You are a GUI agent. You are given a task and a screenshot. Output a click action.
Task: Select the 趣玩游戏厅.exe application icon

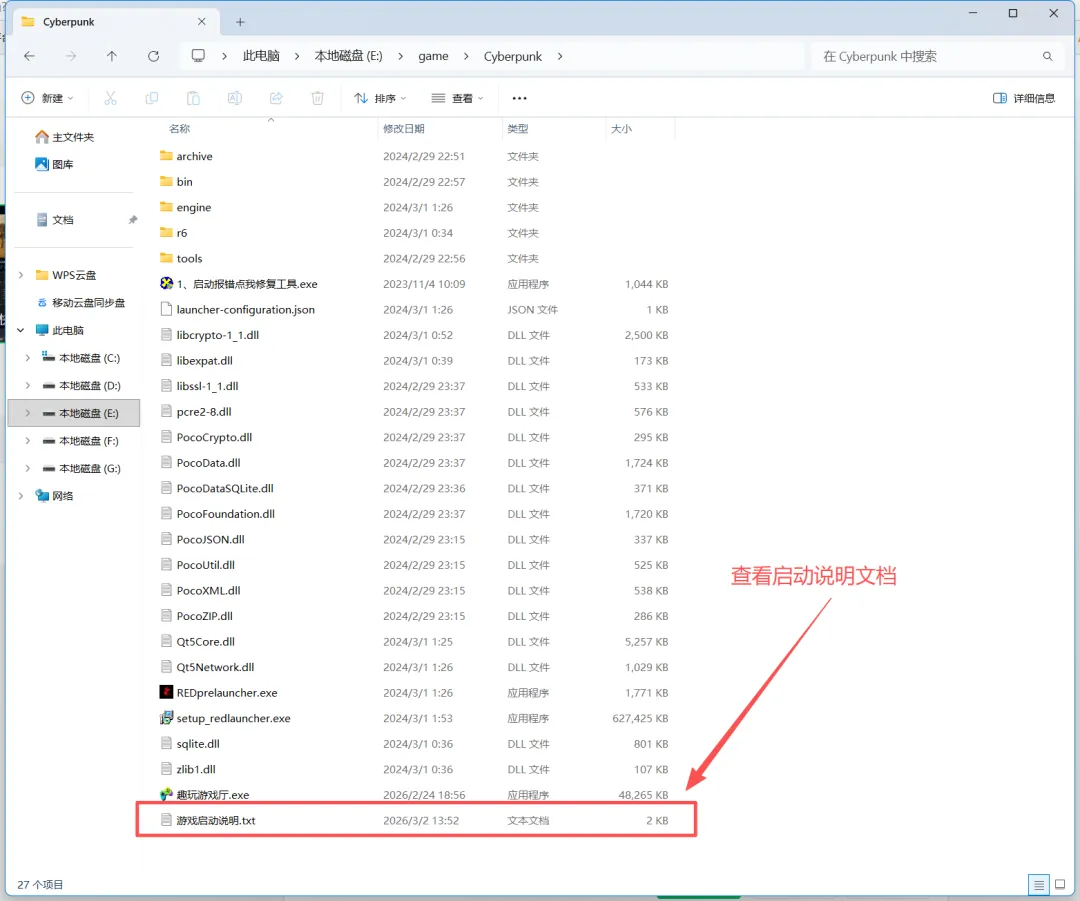(x=166, y=794)
